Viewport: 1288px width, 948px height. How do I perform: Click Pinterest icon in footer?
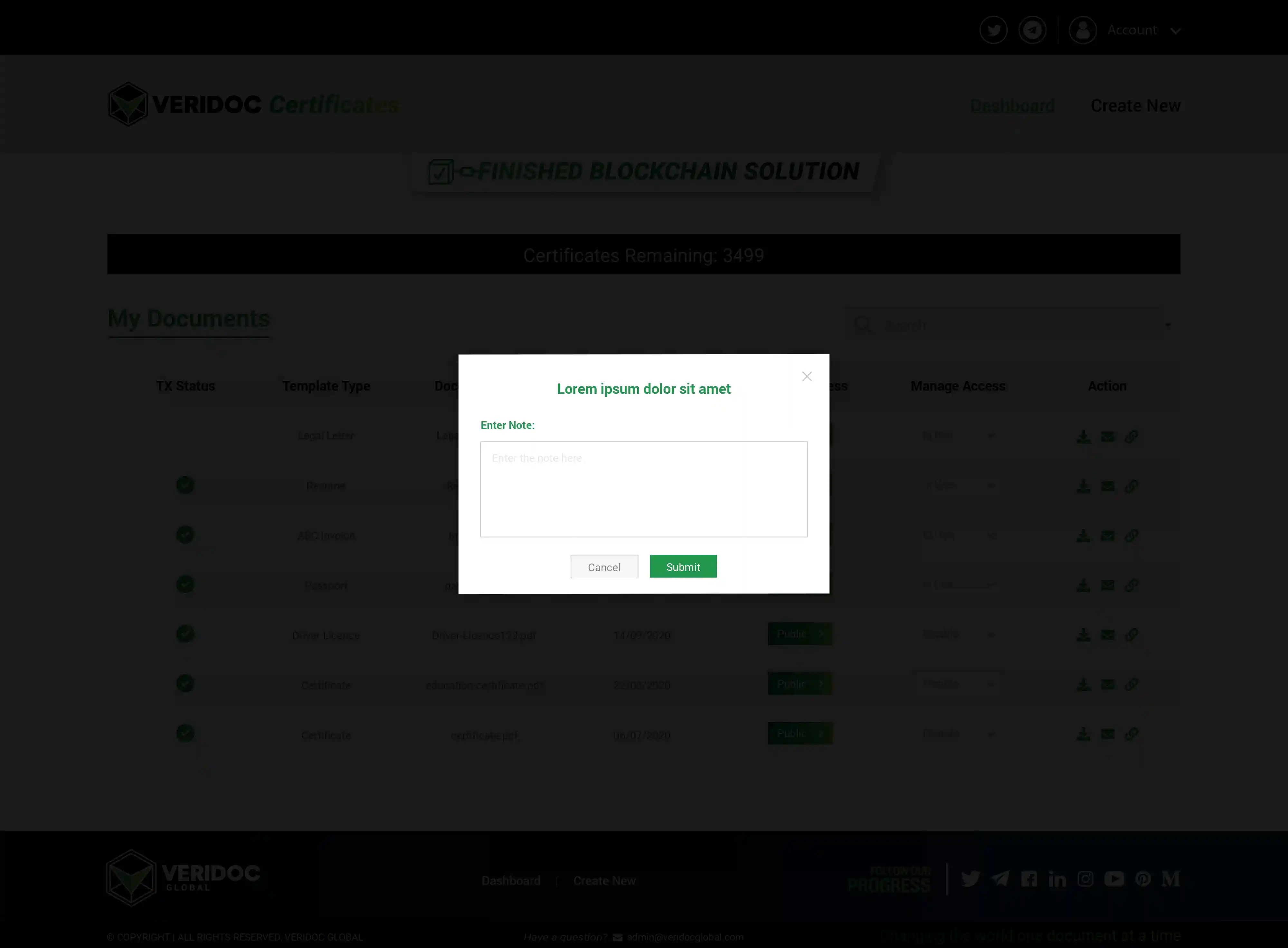coord(1142,879)
